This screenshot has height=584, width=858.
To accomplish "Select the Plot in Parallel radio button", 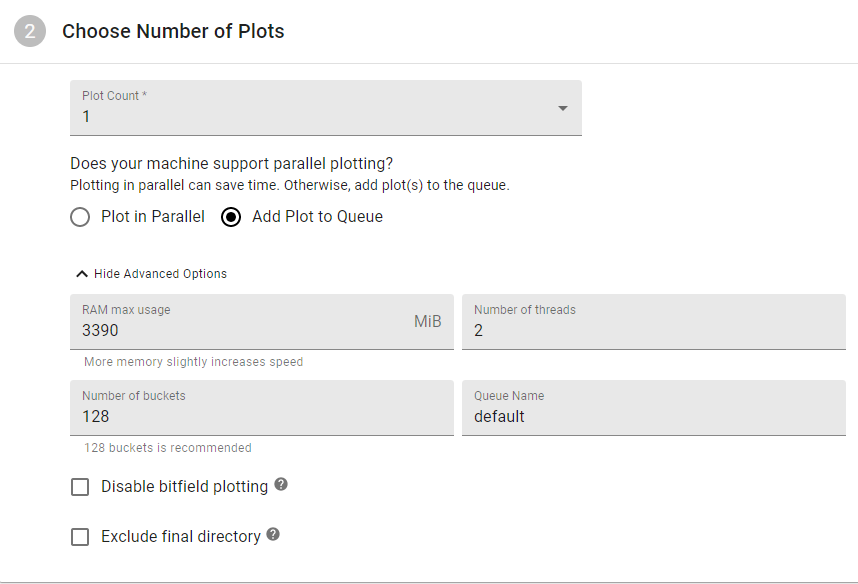I will 80,217.
